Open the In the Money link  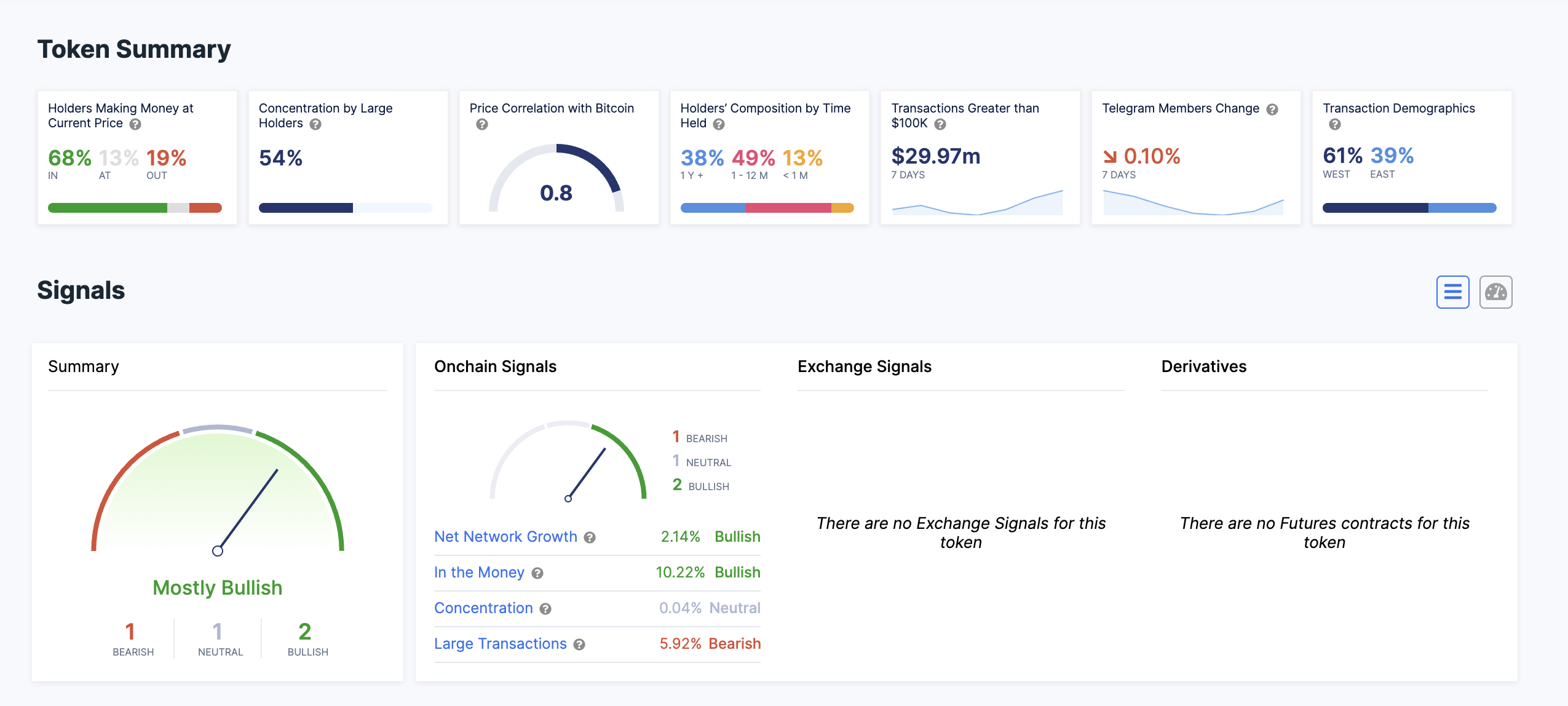click(x=479, y=573)
